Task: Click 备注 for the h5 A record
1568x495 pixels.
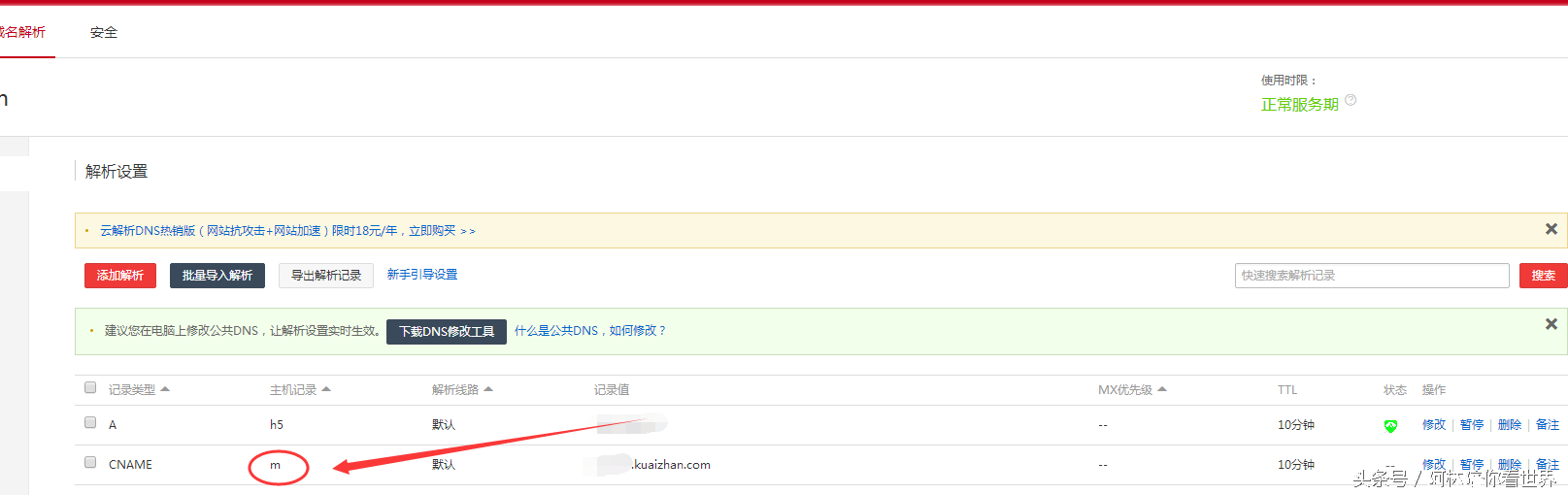Action: [1548, 425]
